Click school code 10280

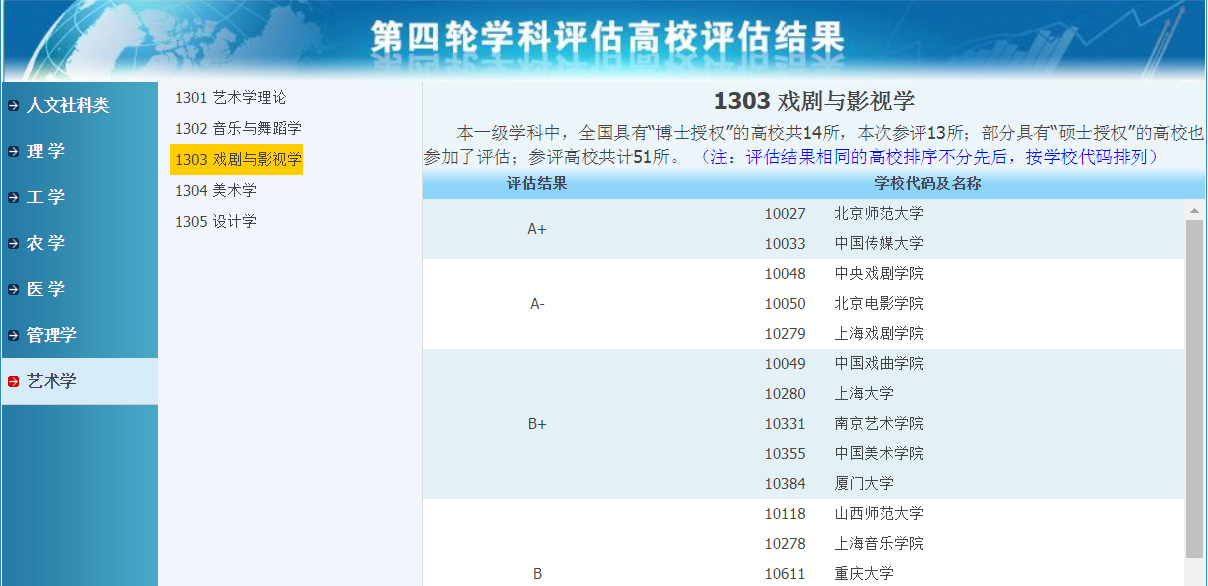(x=785, y=394)
